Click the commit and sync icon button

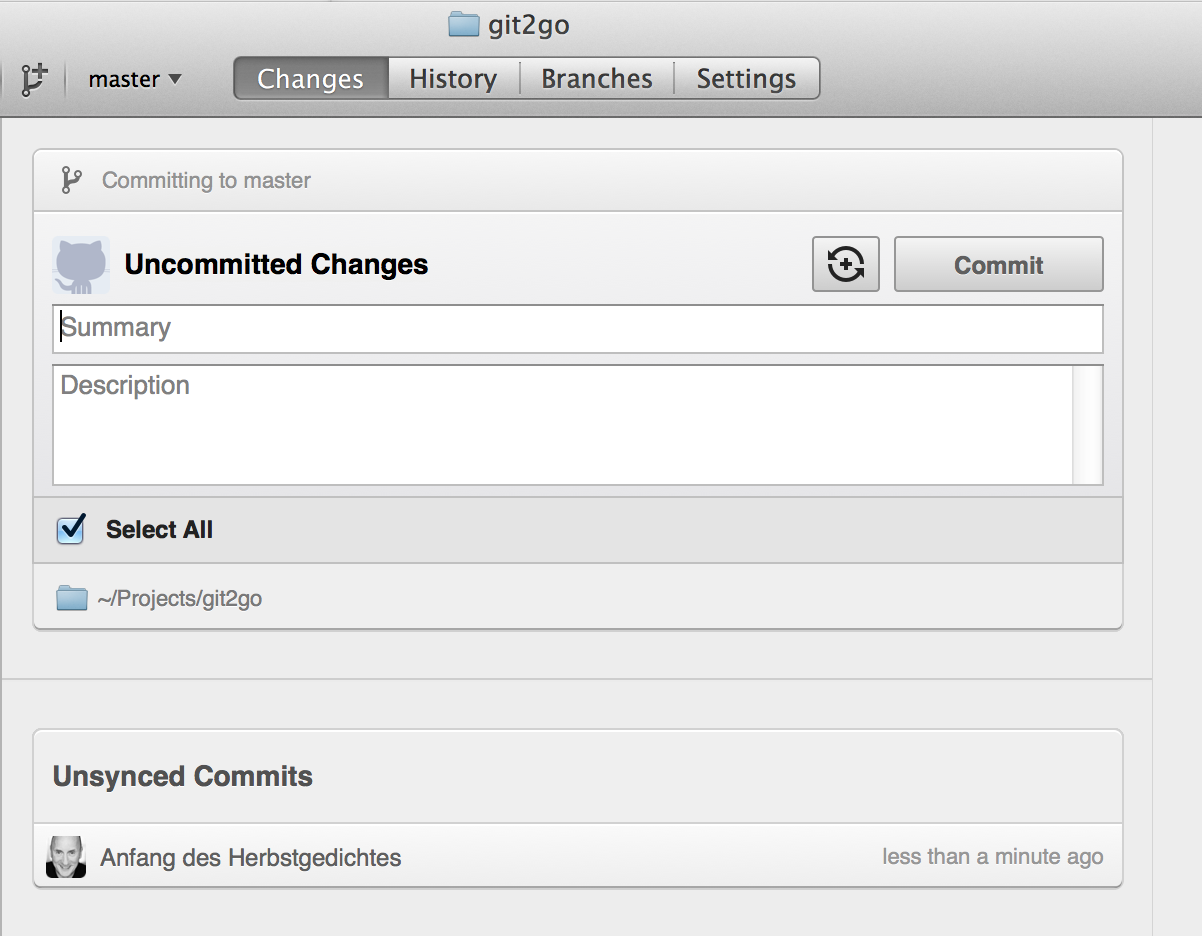[x=846, y=264]
